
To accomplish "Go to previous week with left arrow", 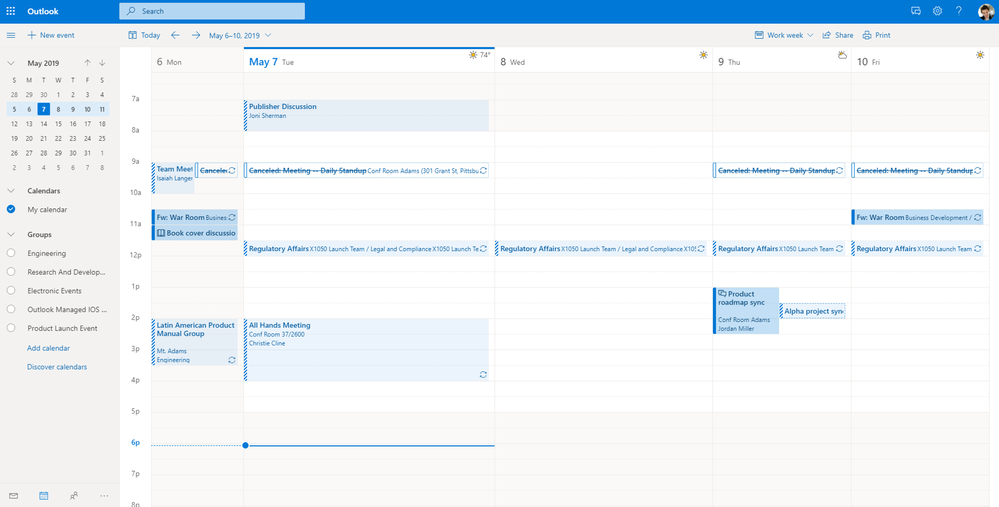I will 175,35.
